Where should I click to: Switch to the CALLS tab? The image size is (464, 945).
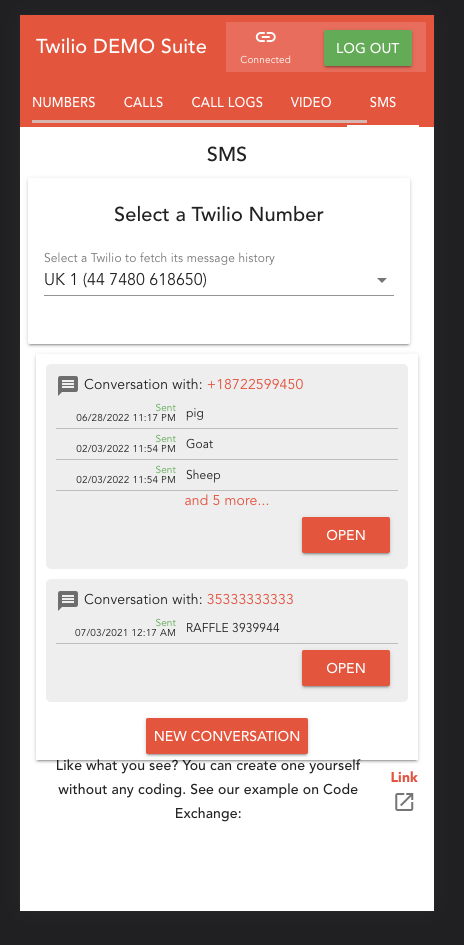coord(143,102)
